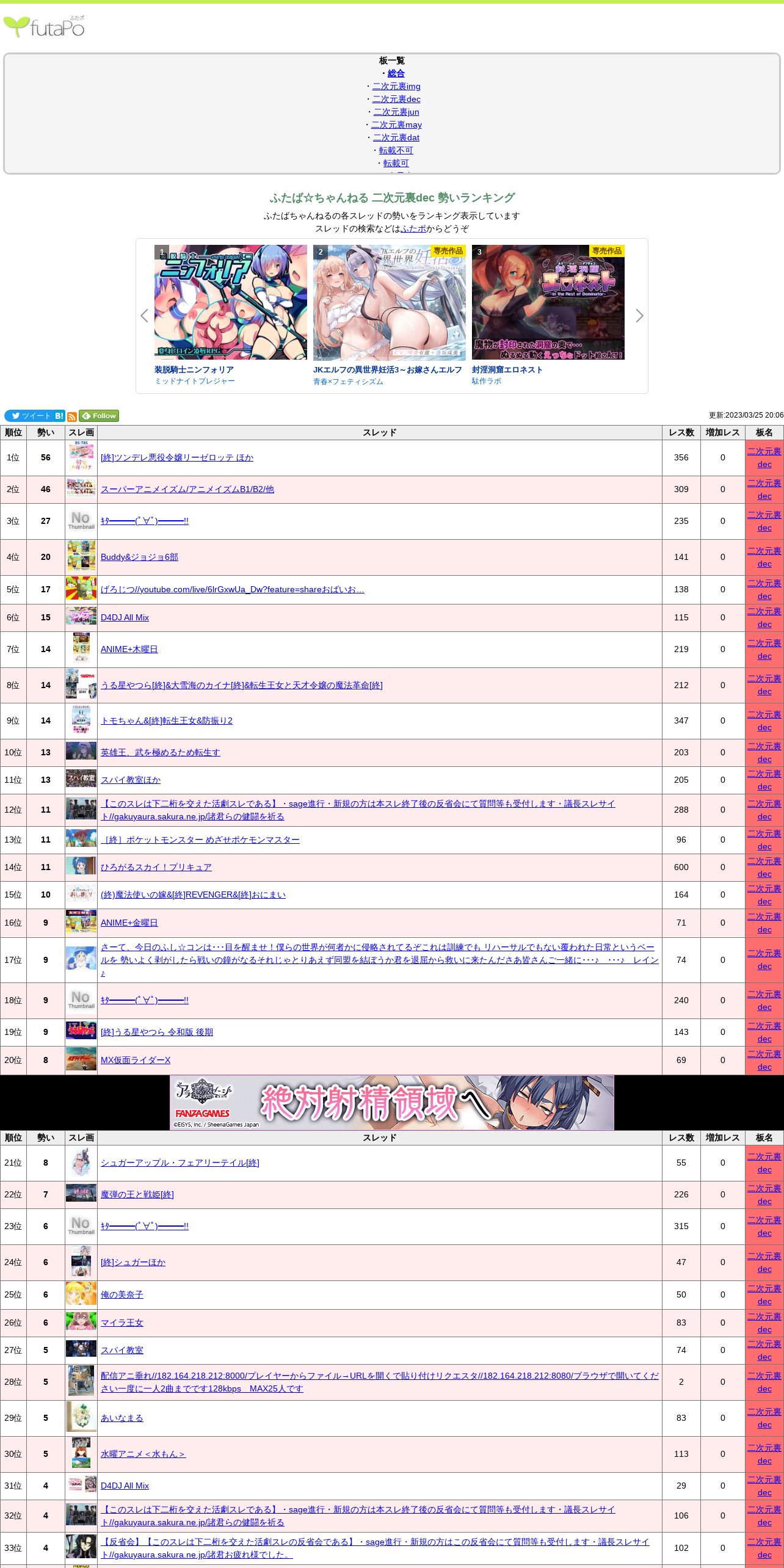Image resolution: width=784 pixels, height=1568 pixels.
Task: Click thumbnail of 俺の美奈子 row
Action: click(81, 1294)
